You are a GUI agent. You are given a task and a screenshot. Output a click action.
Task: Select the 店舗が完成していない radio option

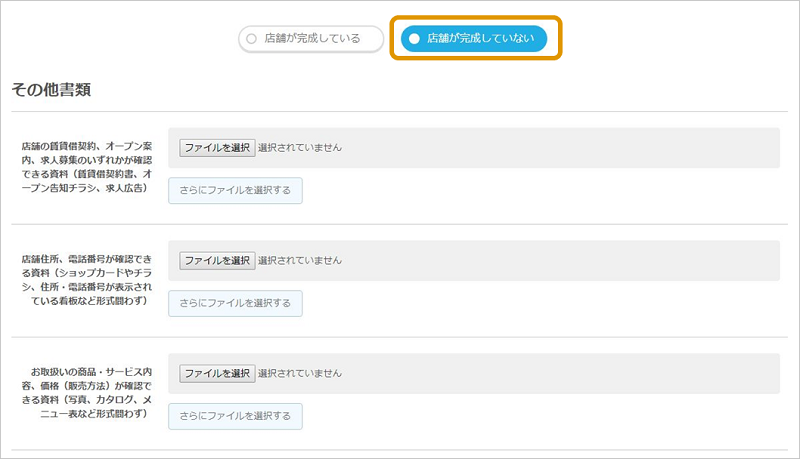click(x=474, y=39)
